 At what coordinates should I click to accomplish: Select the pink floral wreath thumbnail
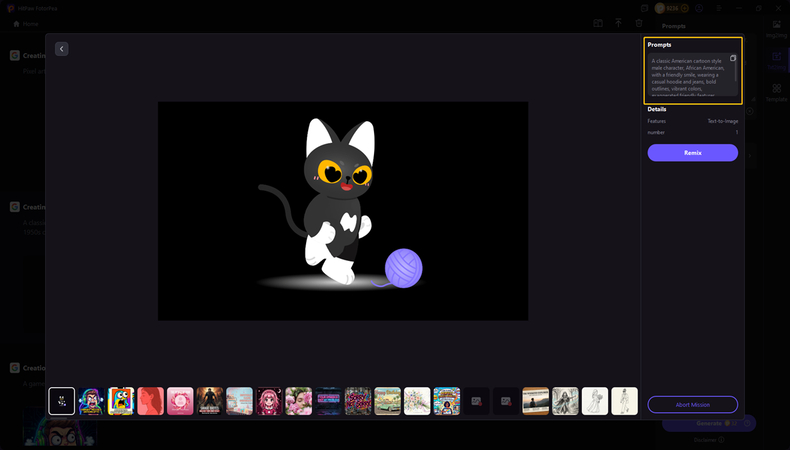pyautogui.click(x=180, y=401)
